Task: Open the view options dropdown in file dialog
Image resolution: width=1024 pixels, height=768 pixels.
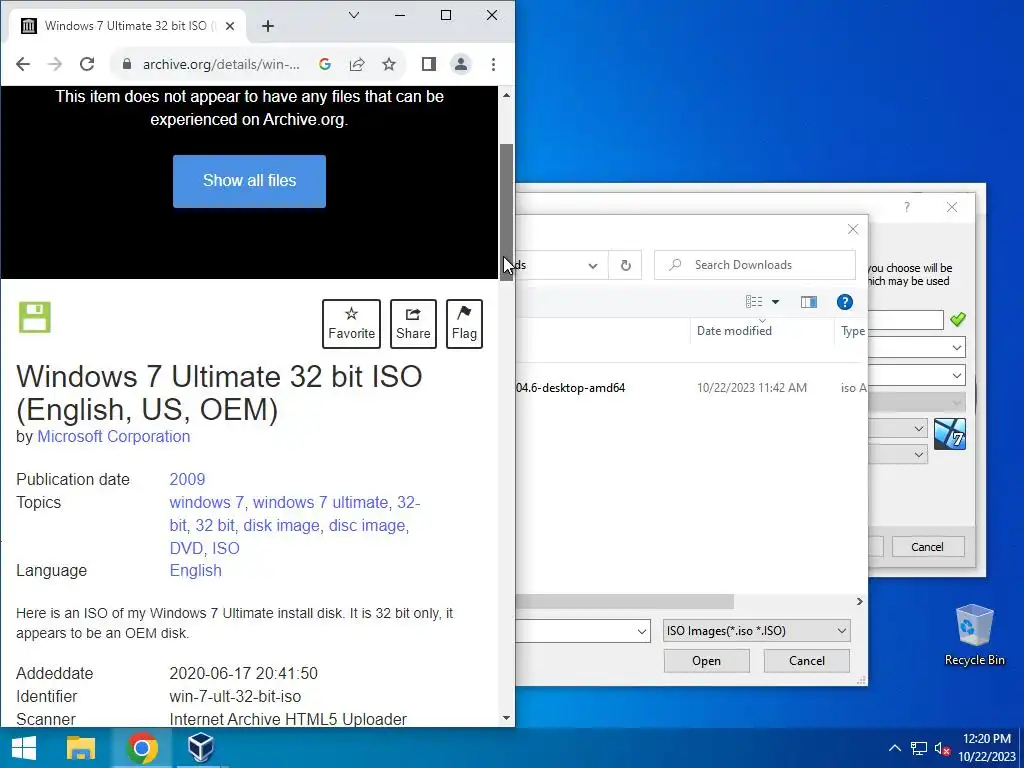Action: click(775, 302)
